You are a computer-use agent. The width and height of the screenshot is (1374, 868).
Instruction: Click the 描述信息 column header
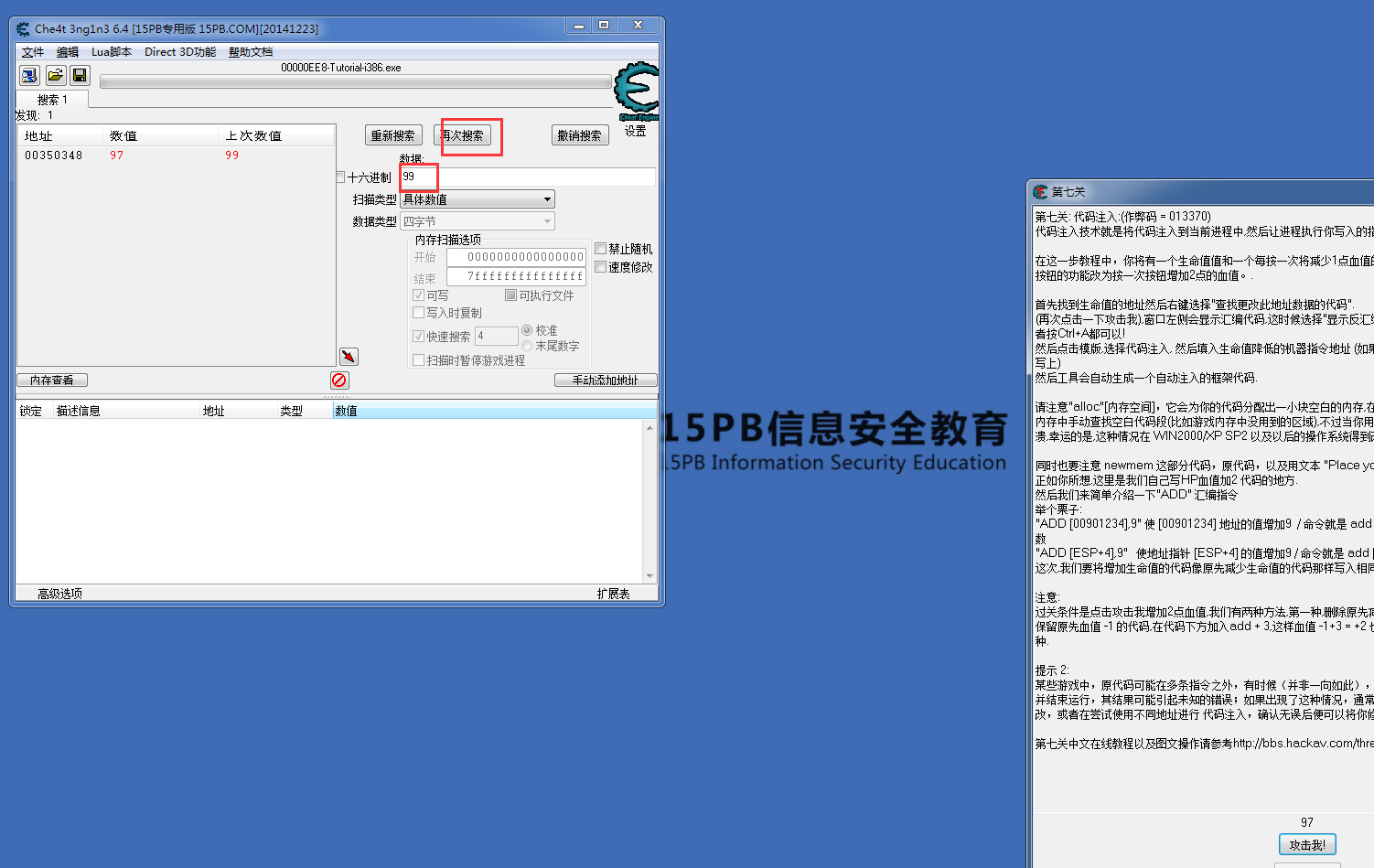(125, 411)
